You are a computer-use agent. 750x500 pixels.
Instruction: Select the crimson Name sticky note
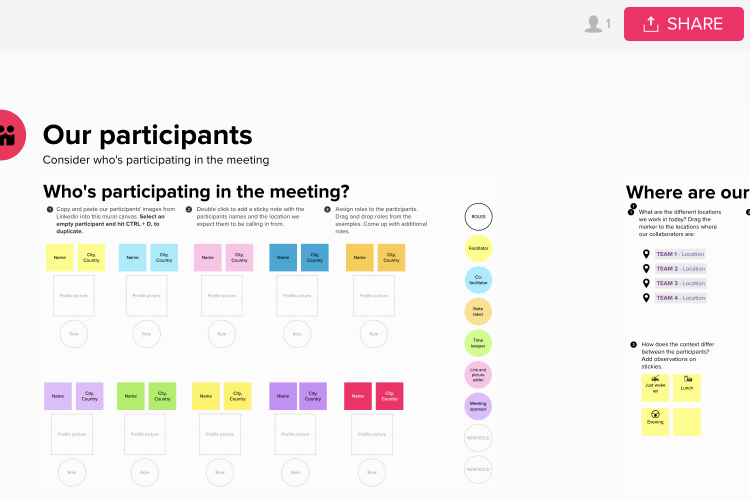point(358,396)
